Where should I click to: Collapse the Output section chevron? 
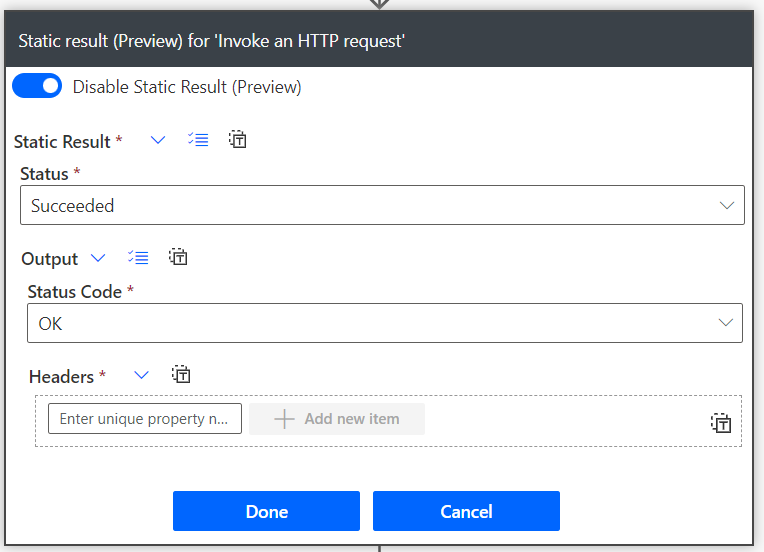[98, 258]
